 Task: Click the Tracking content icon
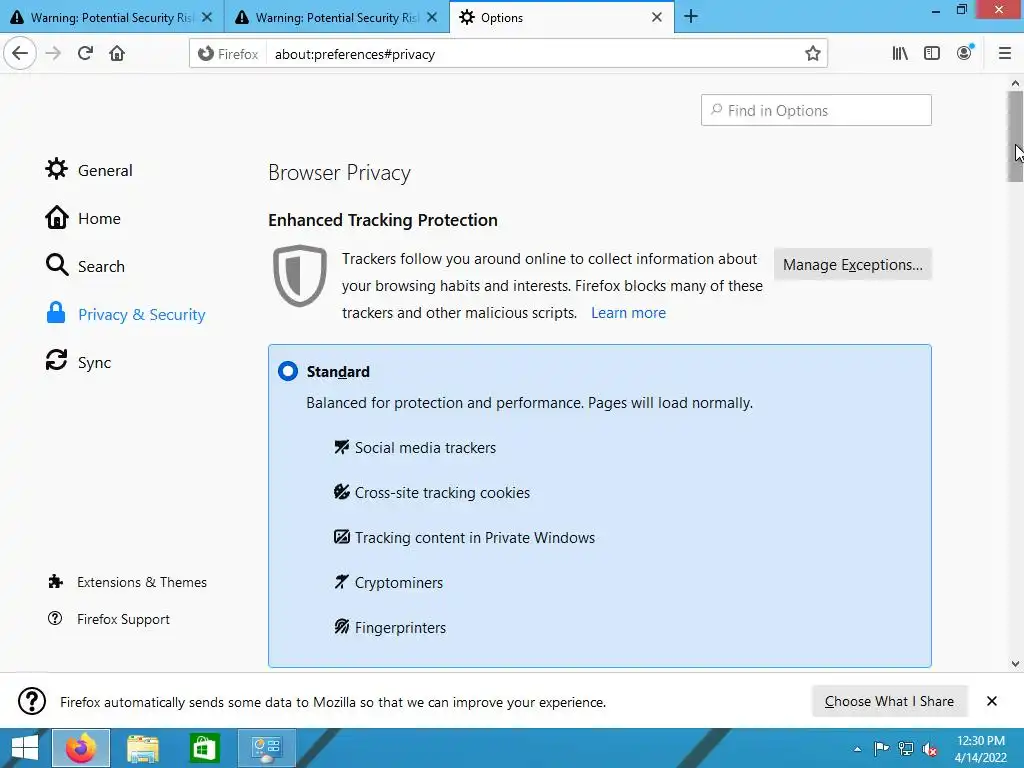click(342, 537)
